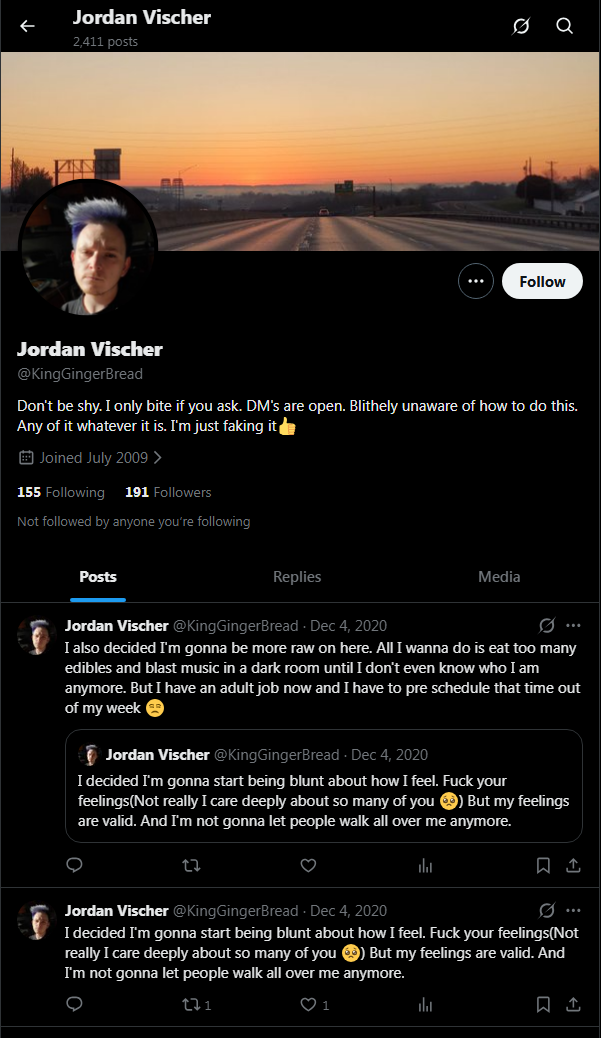Bookmark the first post
Screen dimensions: 601x1038
click(x=543, y=865)
